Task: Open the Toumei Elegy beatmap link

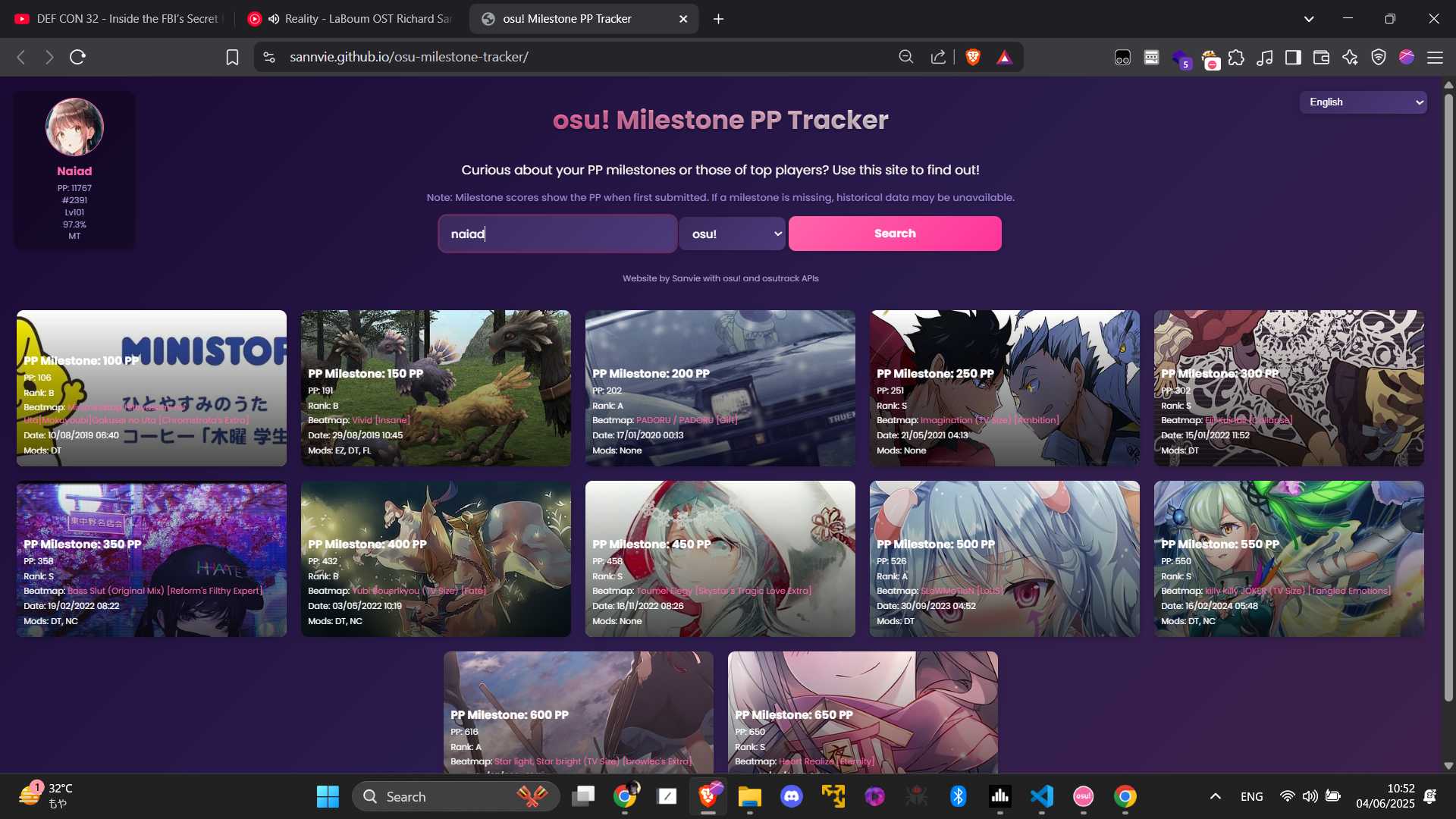Action: pos(723,591)
